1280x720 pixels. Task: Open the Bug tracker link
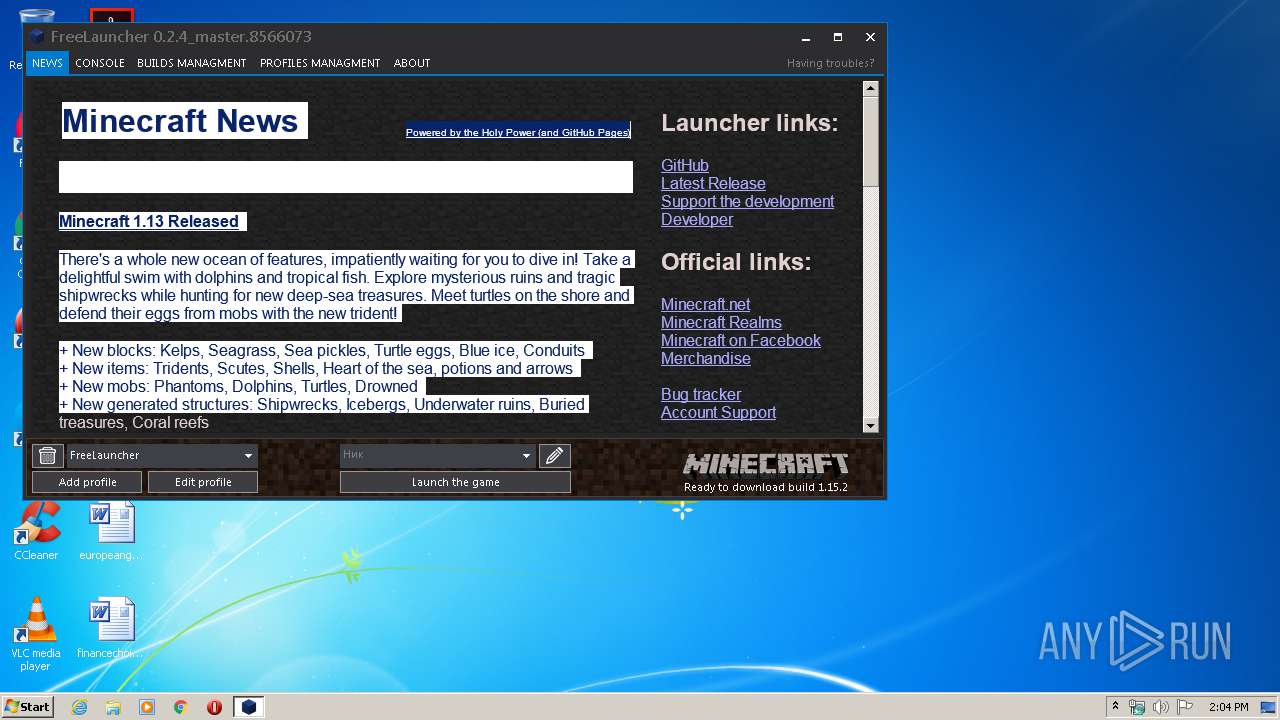[701, 395]
